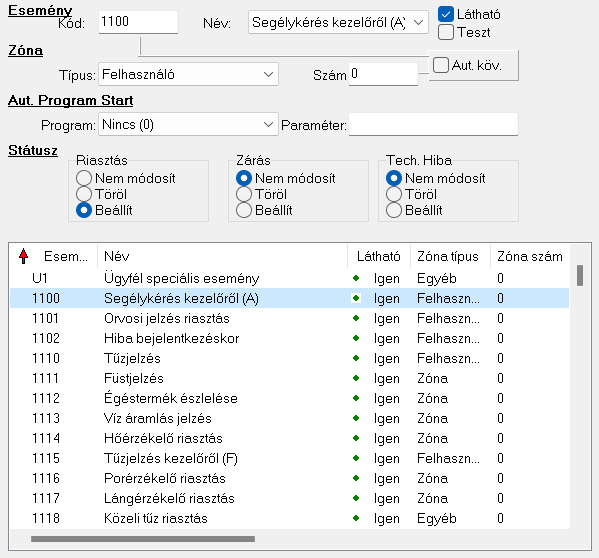Click green diamond in Porérzékelő riasztás row
Screen dimensions: 599x558
pyautogui.click(x=356, y=478)
